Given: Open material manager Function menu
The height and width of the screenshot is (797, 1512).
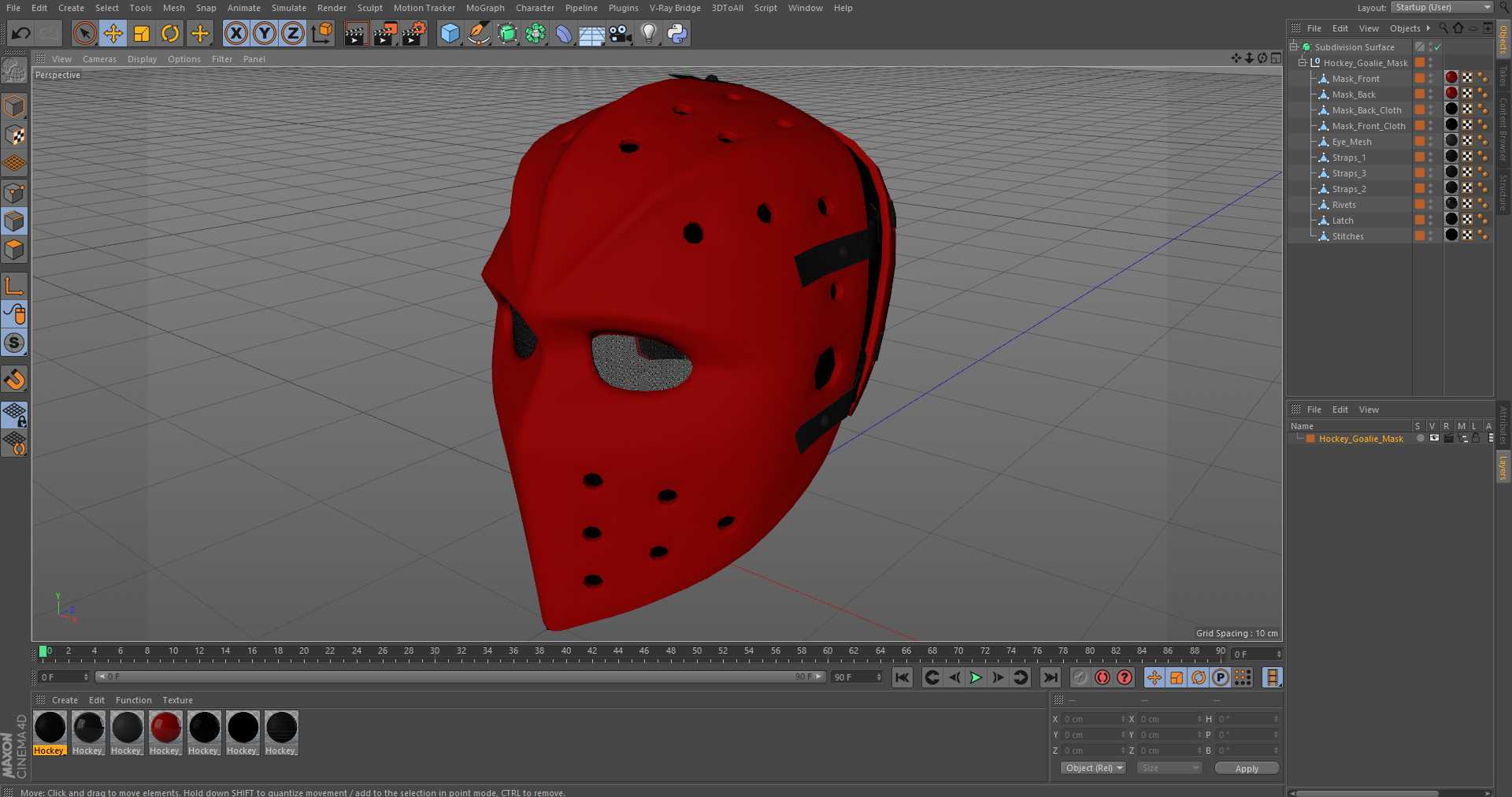Looking at the screenshot, I should tap(134, 700).
